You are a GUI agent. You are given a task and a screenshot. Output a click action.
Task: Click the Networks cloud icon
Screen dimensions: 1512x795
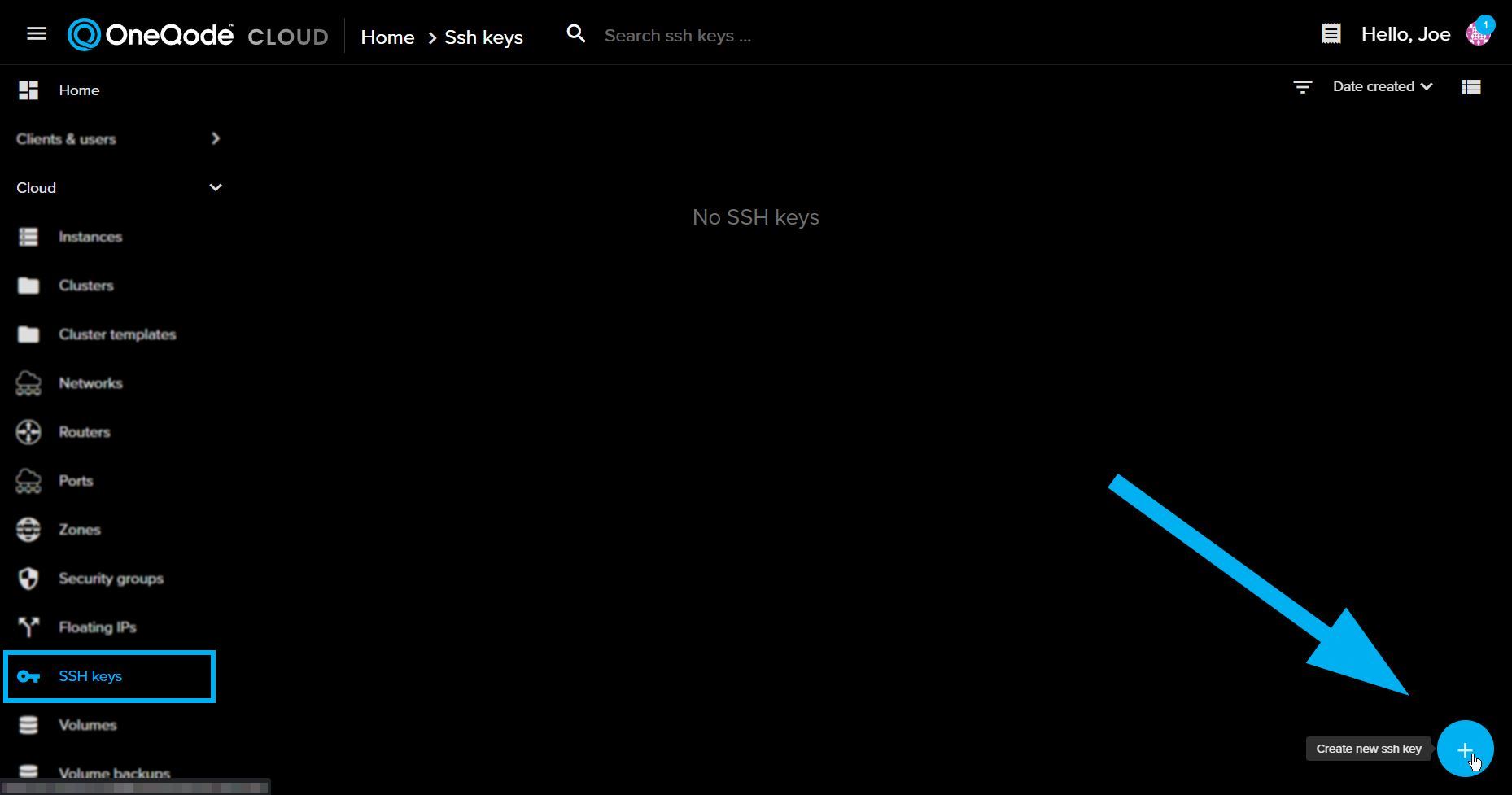28,383
